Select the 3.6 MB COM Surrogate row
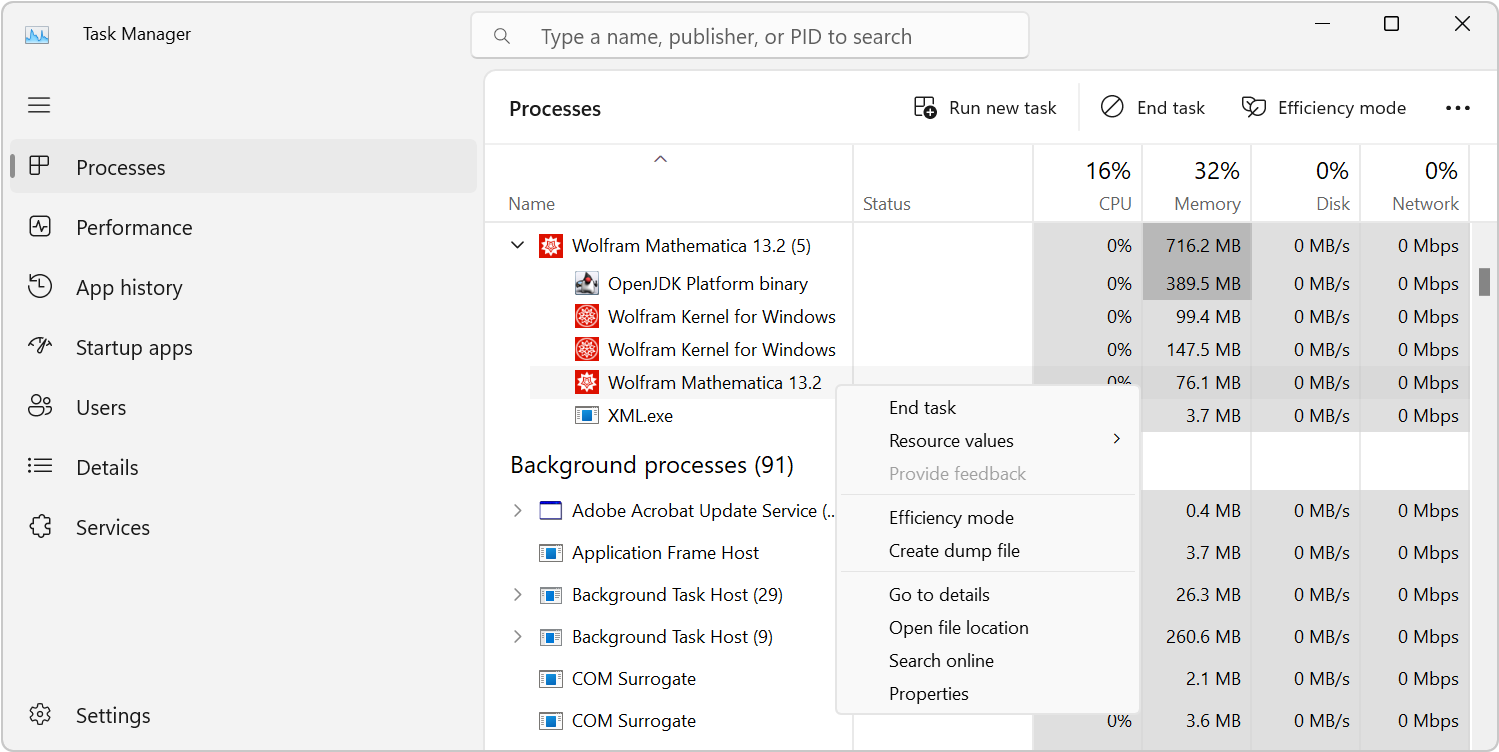 977,721
